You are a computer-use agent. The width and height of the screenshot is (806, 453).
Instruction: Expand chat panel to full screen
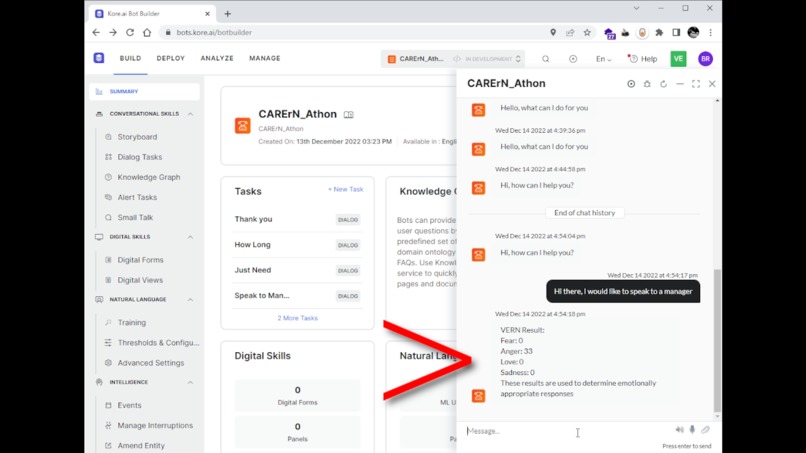tap(696, 84)
